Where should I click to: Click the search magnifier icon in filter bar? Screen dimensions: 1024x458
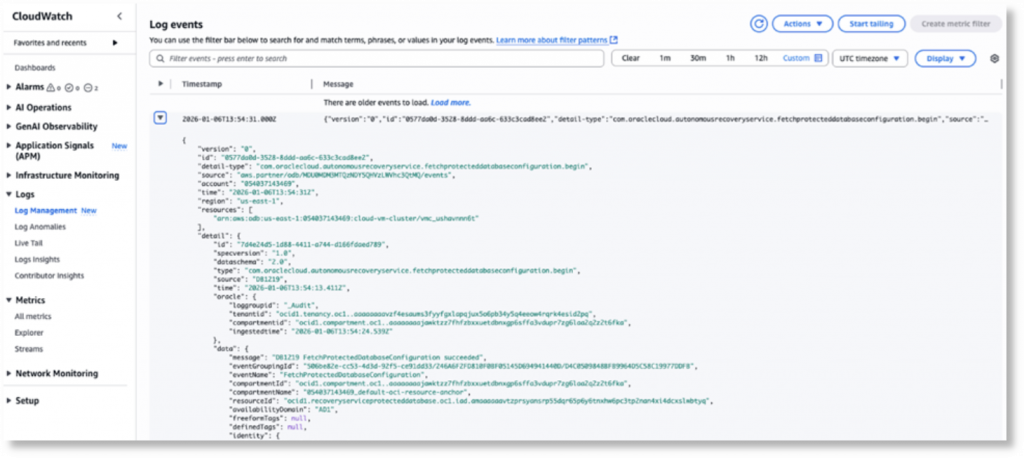tap(159, 58)
